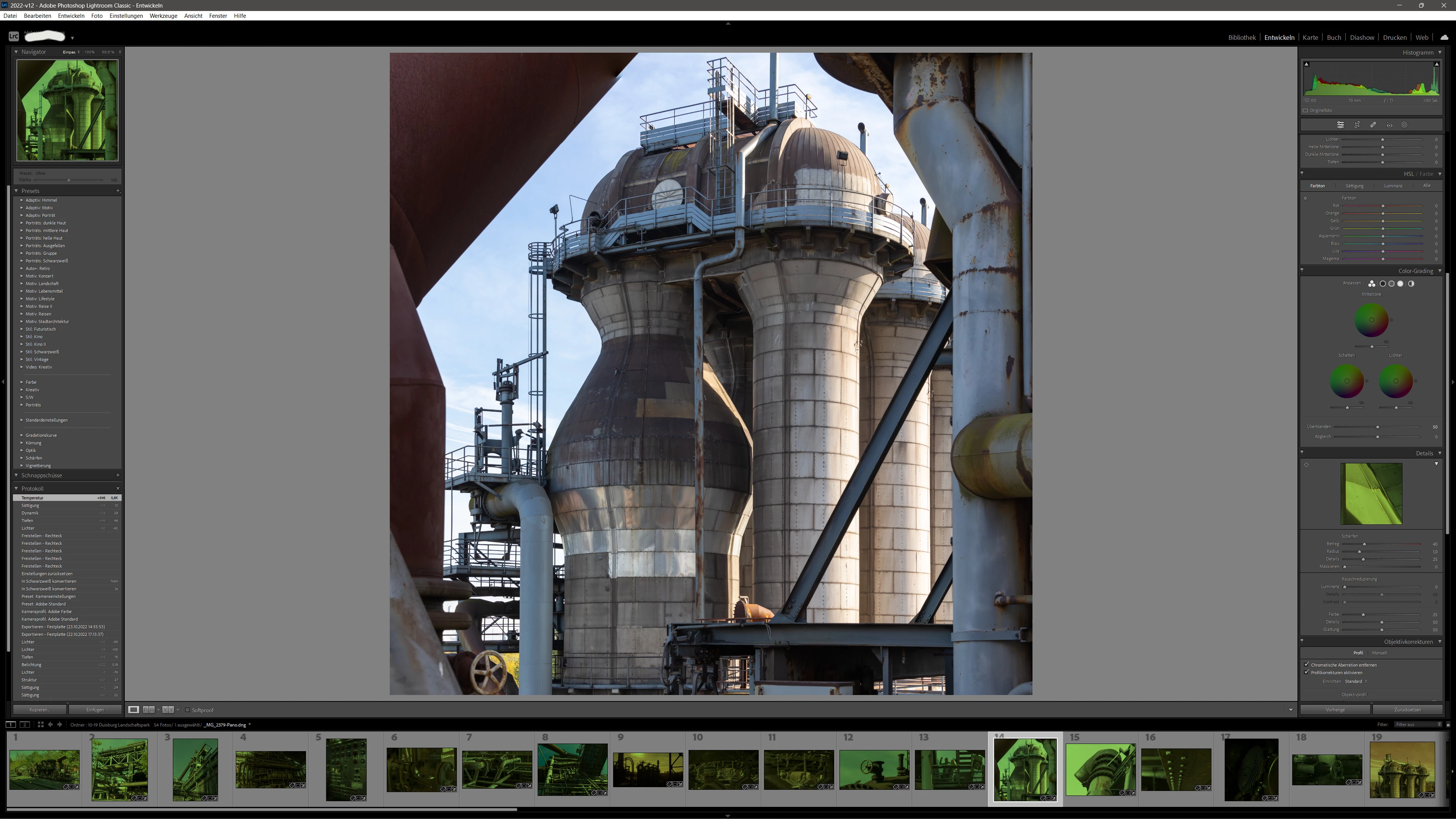
Task: Adjust the Orange Farbton slider
Action: click(1382, 213)
